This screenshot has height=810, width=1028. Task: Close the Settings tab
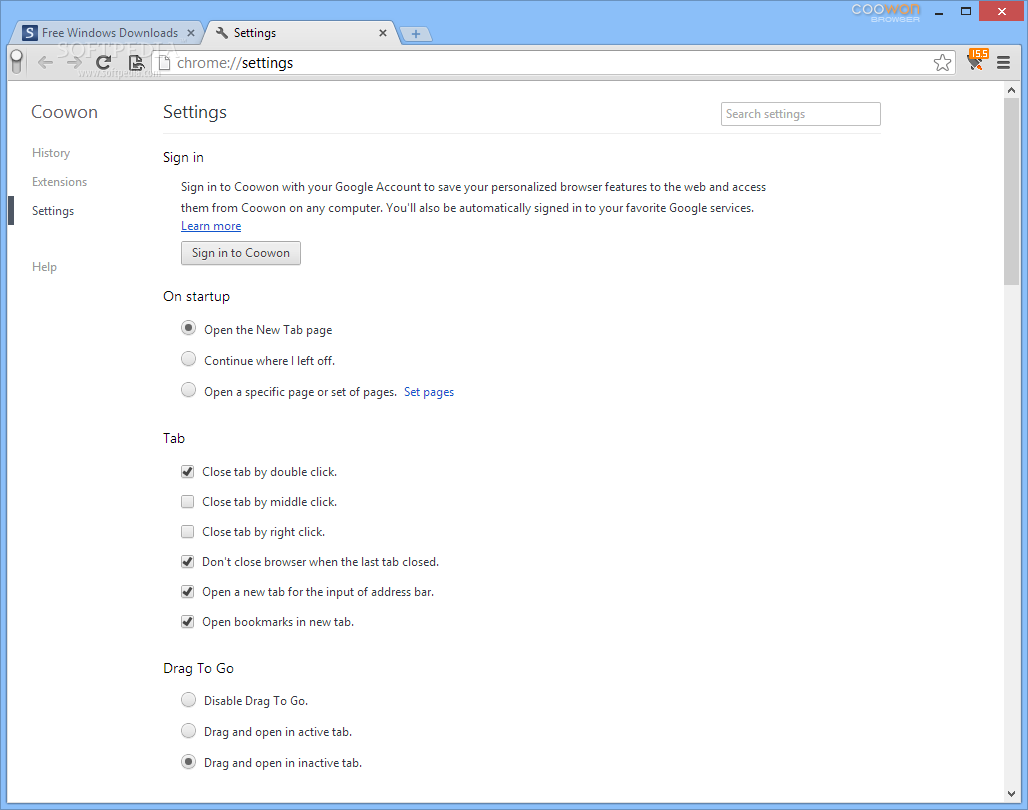383,33
